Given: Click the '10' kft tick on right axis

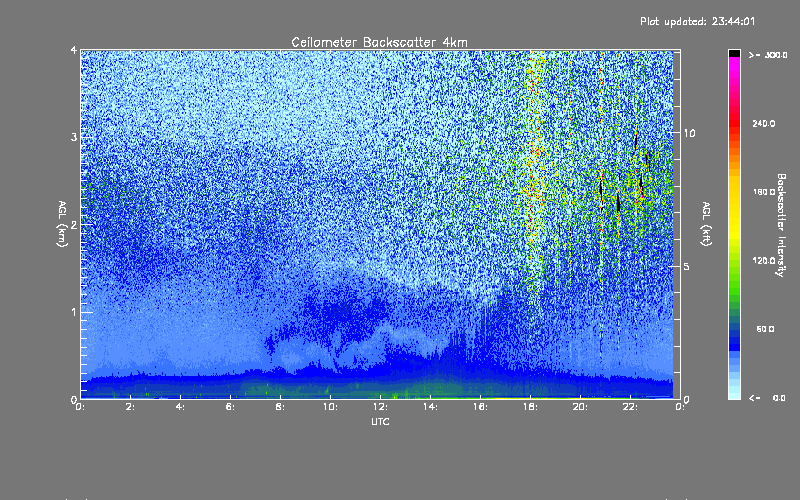Looking at the screenshot, I should pyautogui.click(x=689, y=133).
